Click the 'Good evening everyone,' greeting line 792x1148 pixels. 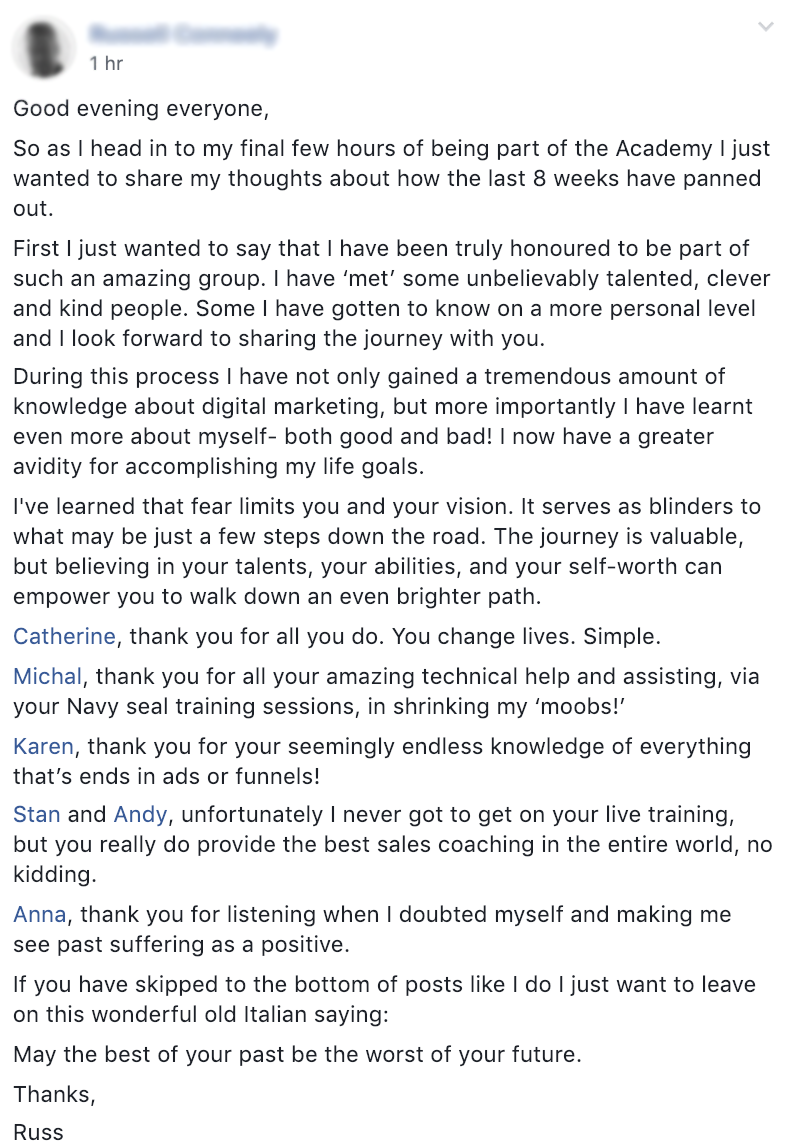(x=141, y=108)
